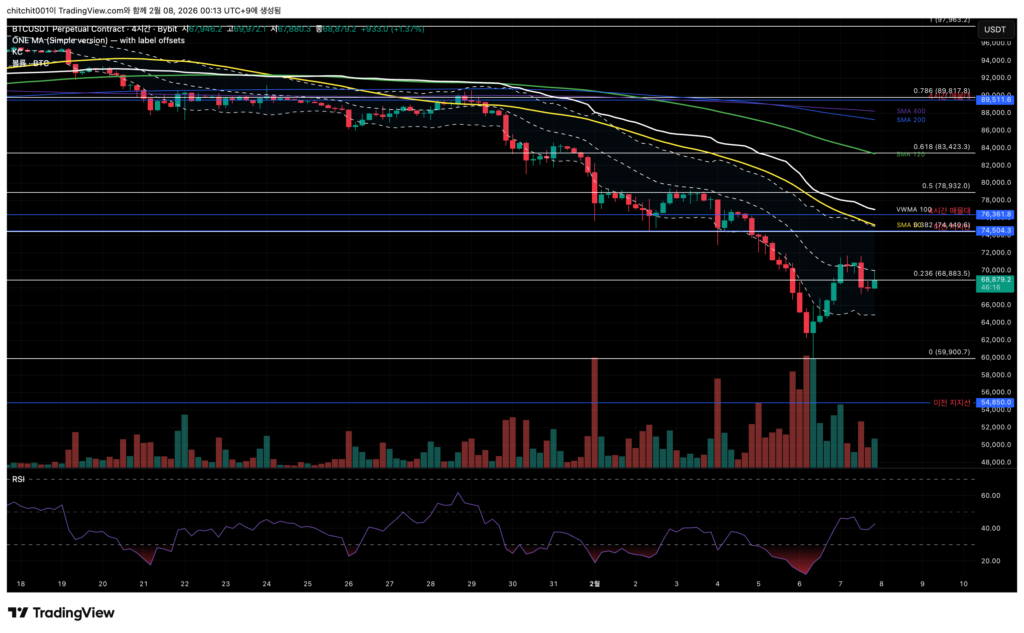Select the green SMA 120 label

pos(910,154)
